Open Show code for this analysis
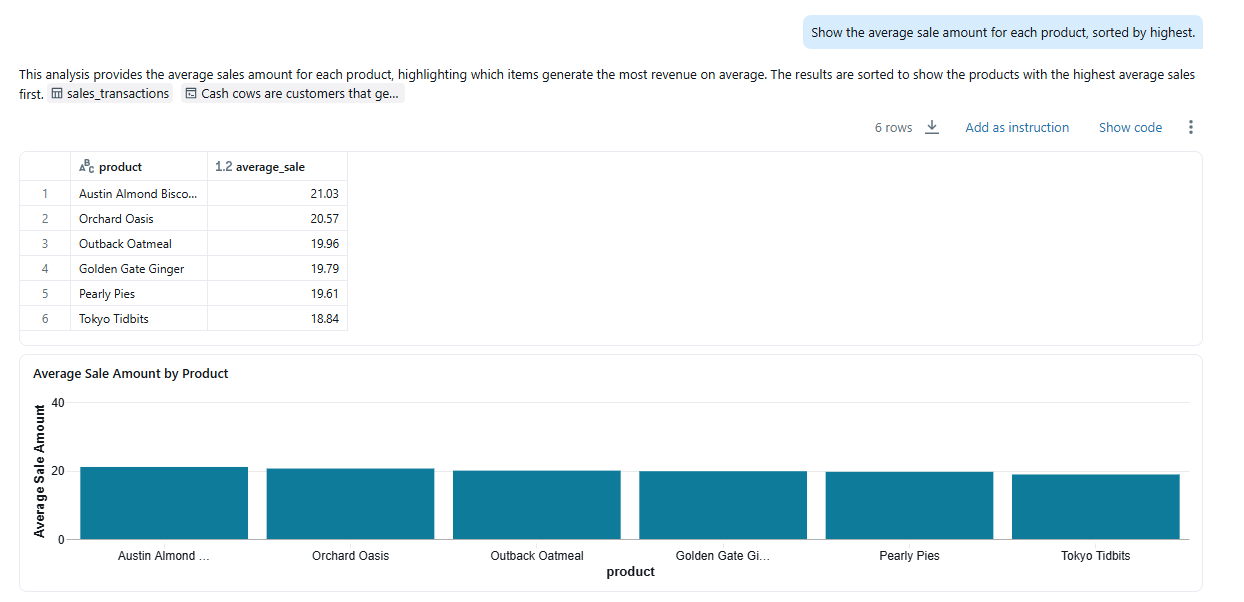 click(x=1130, y=127)
